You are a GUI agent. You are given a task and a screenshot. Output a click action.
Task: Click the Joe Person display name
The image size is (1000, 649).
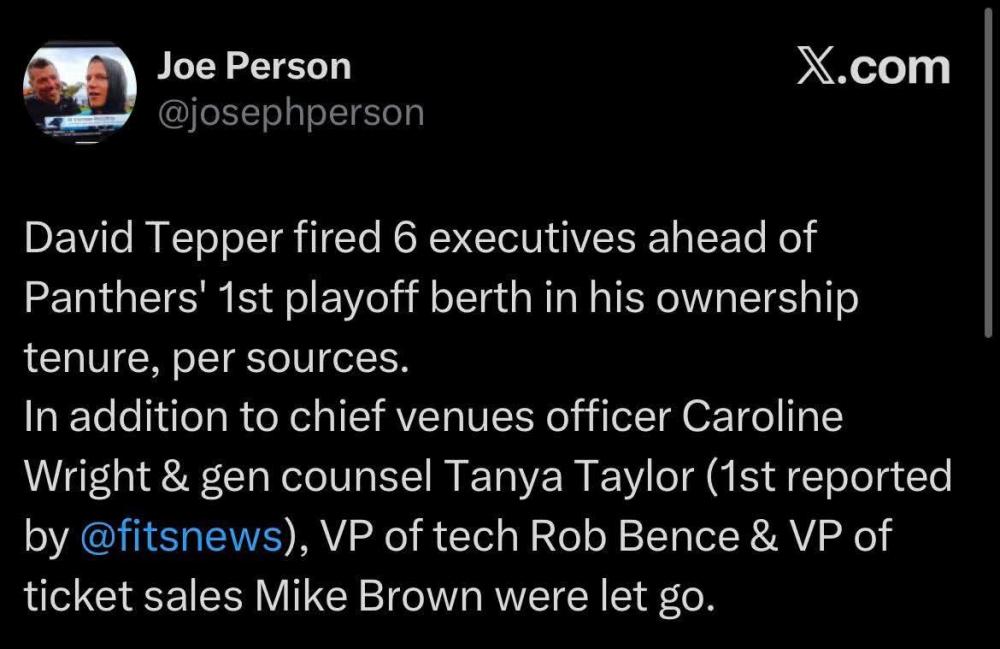pos(254,67)
